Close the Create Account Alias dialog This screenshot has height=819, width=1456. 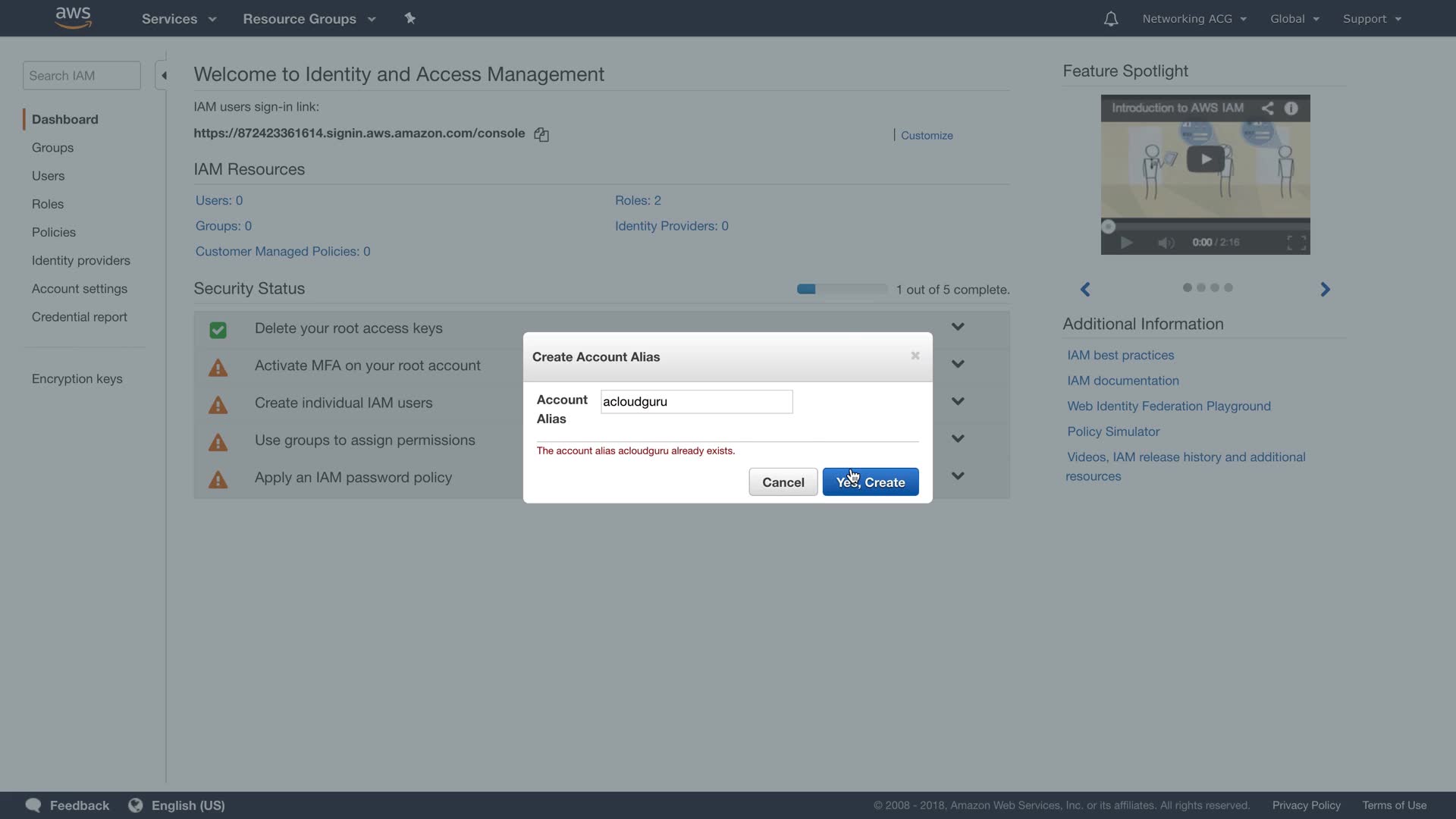click(915, 356)
